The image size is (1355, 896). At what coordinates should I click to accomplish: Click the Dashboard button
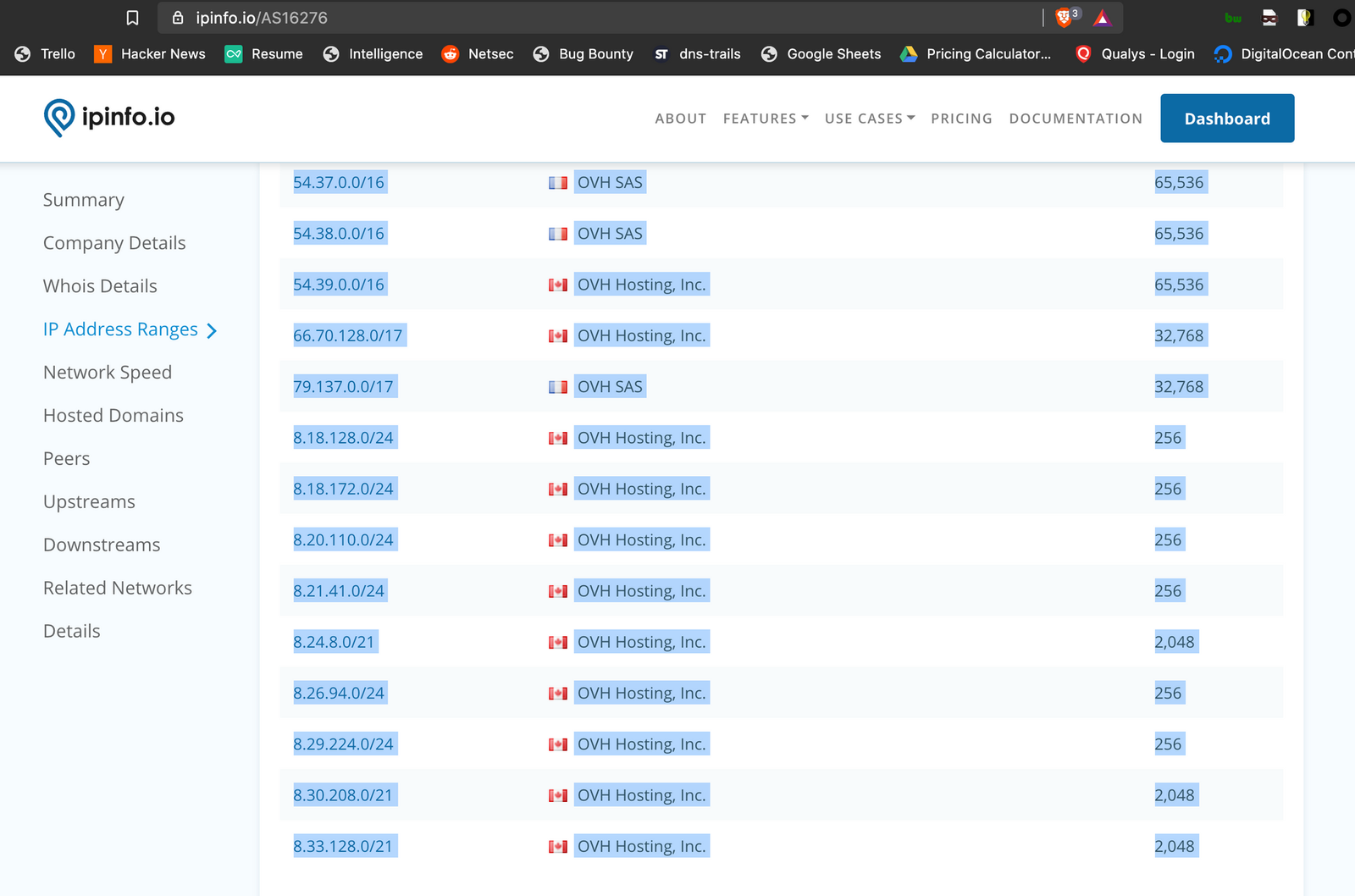(x=1227, y=119)
